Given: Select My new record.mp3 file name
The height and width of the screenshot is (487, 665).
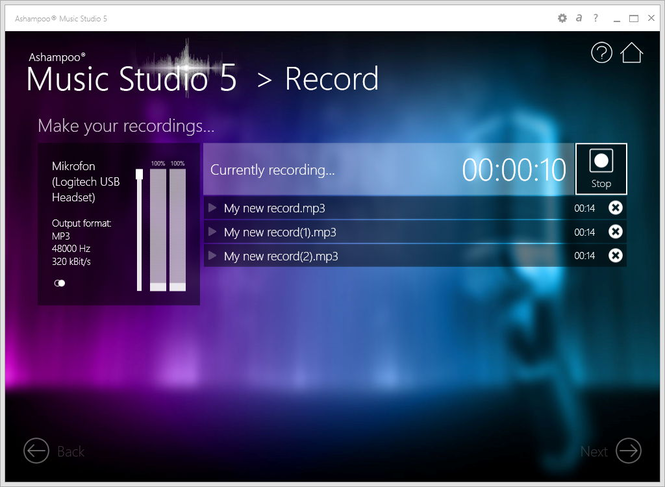Looking at the screenshot, I should pyautogui.click(x=274, y=208).
